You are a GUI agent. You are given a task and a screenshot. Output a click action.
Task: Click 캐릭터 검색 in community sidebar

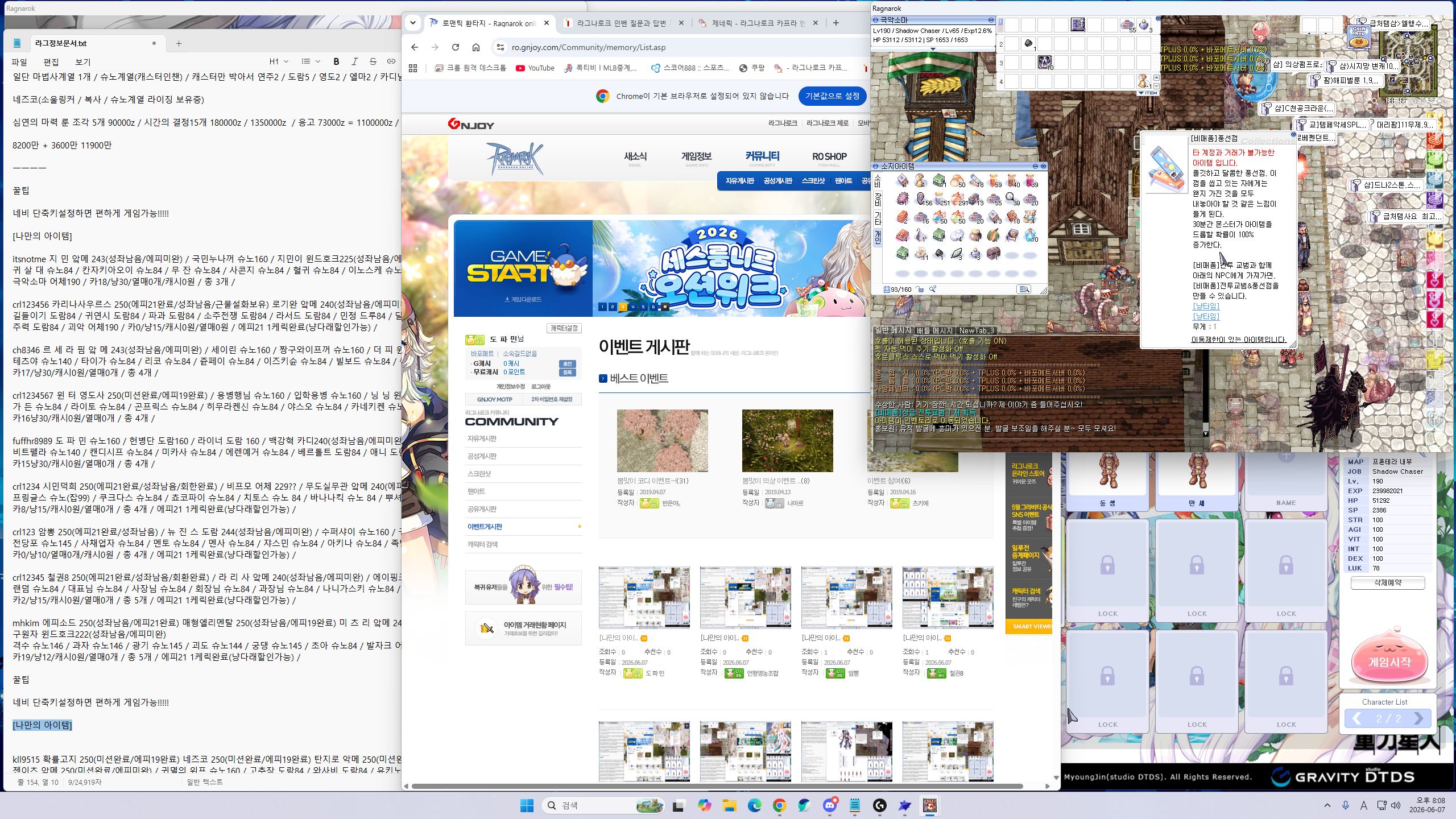coord(482,544)
